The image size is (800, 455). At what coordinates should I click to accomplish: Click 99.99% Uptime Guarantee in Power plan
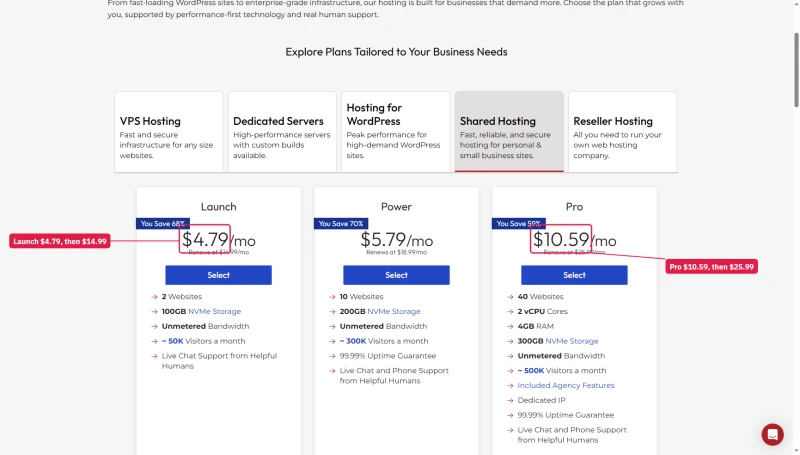[388, 356]
